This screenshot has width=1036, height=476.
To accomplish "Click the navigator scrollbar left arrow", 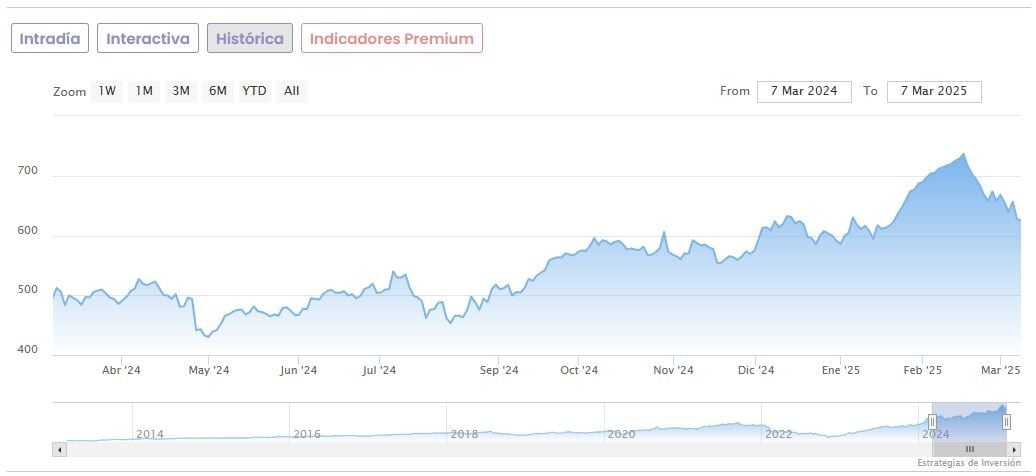I will 59,450.
